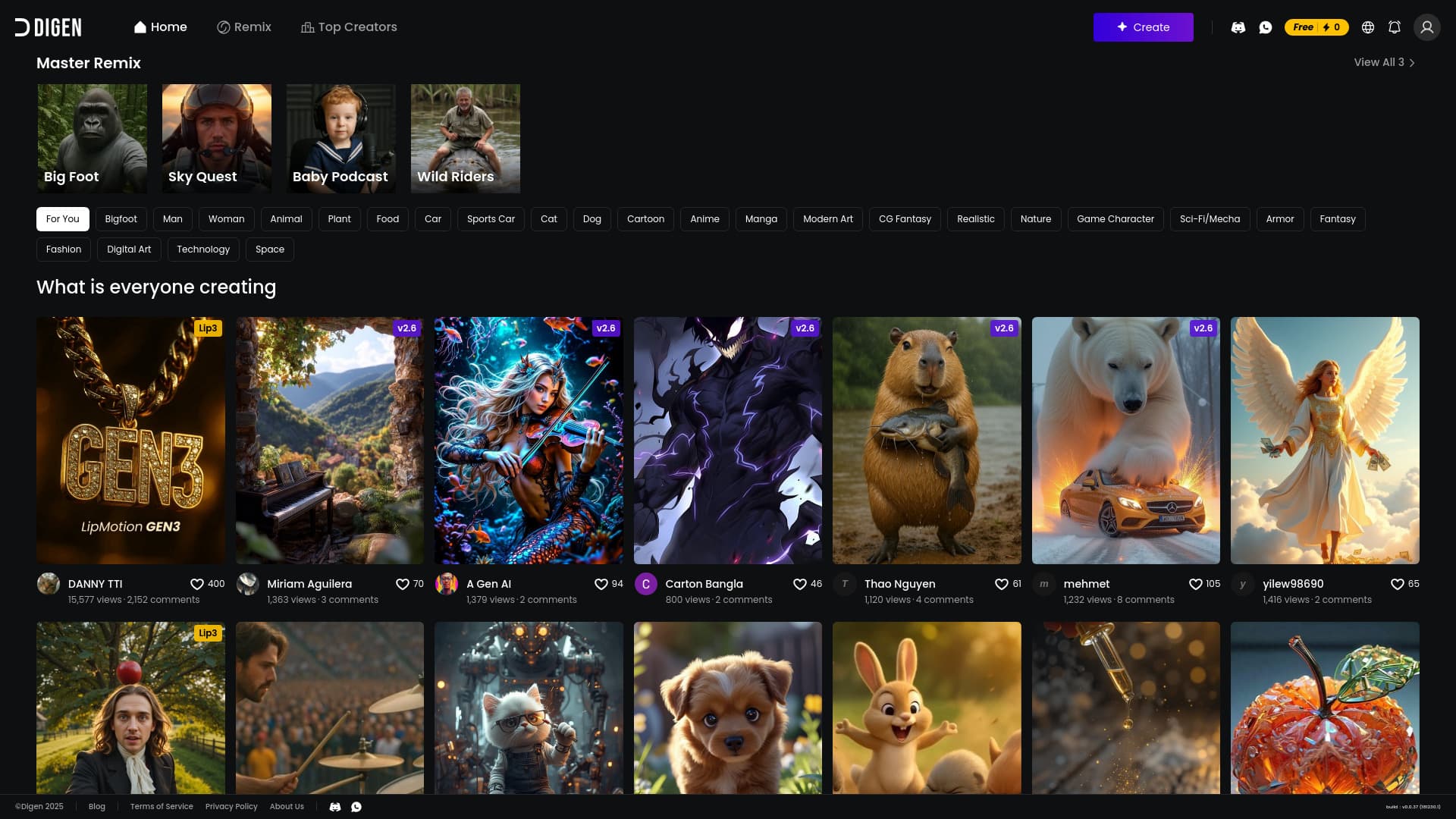The image size is (1456, 819).
Task: Open the notifications bell icon
Action: (x=1395, y=27)
